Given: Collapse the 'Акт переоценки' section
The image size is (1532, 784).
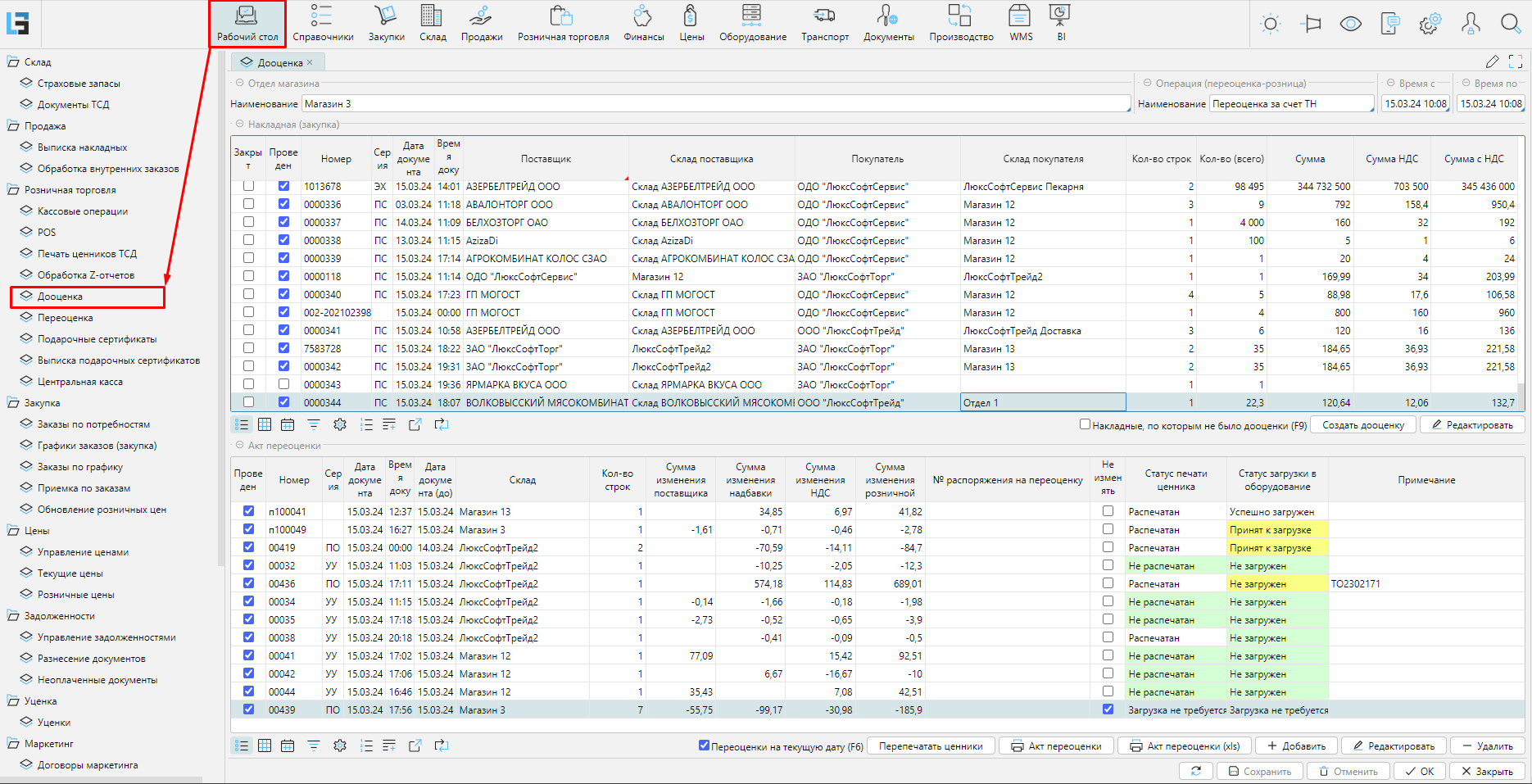Looking at the screenshot, I should (x=240, y=445).
